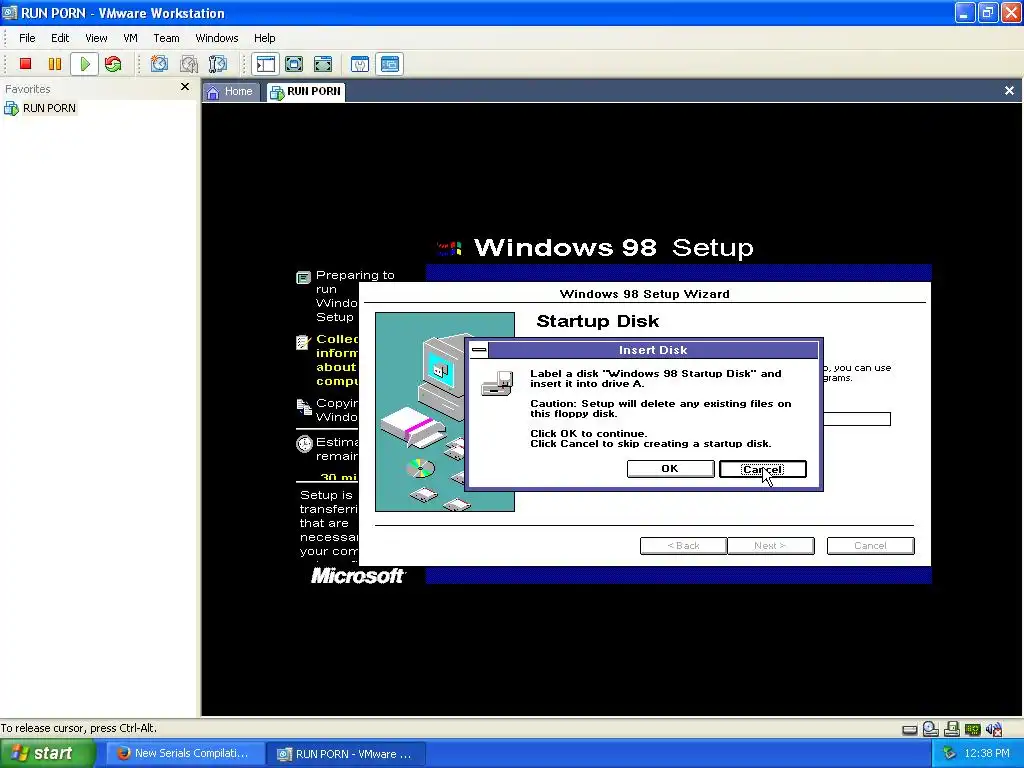Click the red Power Off toolbar button
The image size is (1024, 768).
[25, 64]
